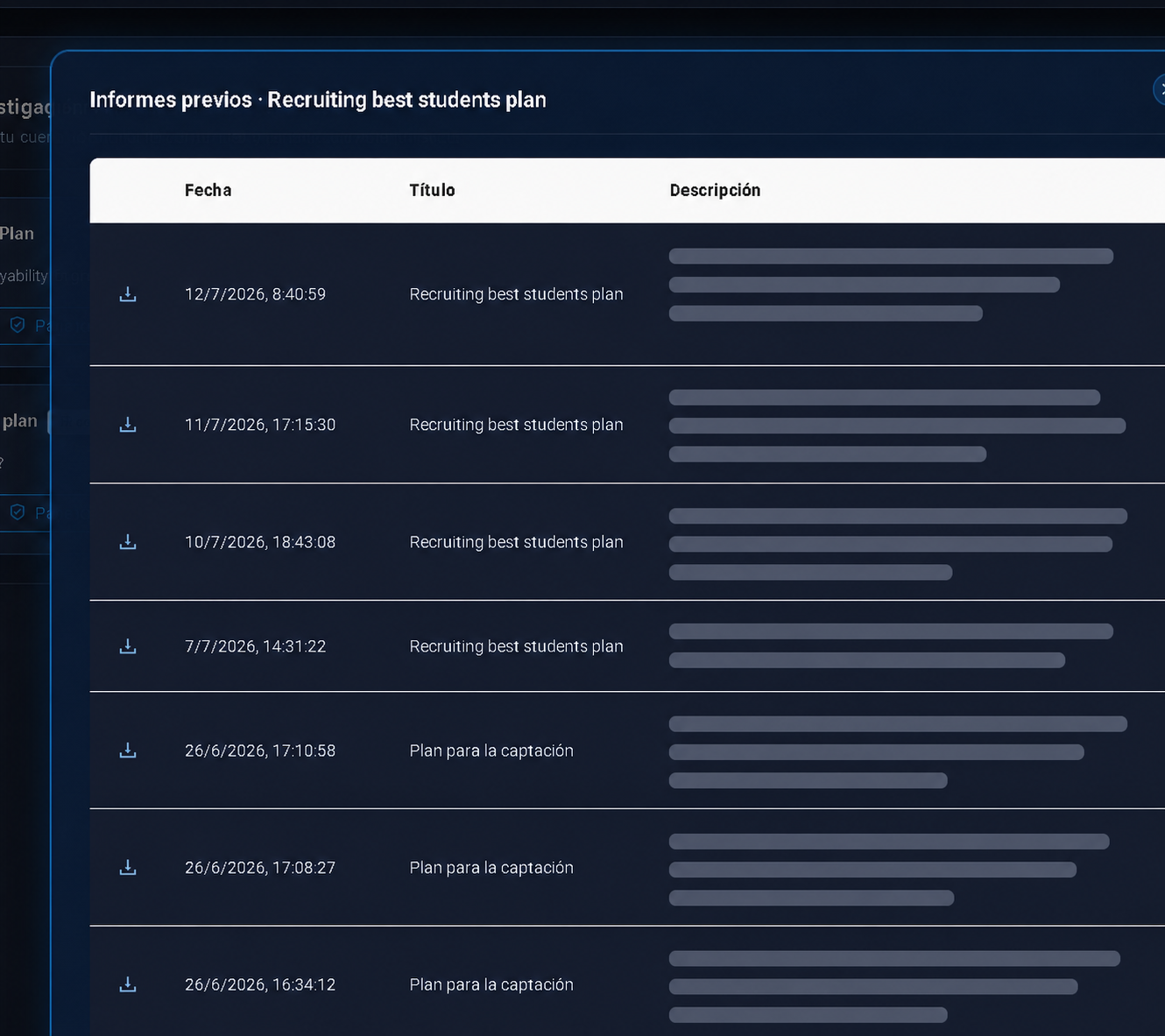Click the dialog title Informes previos

pos(171,100)
